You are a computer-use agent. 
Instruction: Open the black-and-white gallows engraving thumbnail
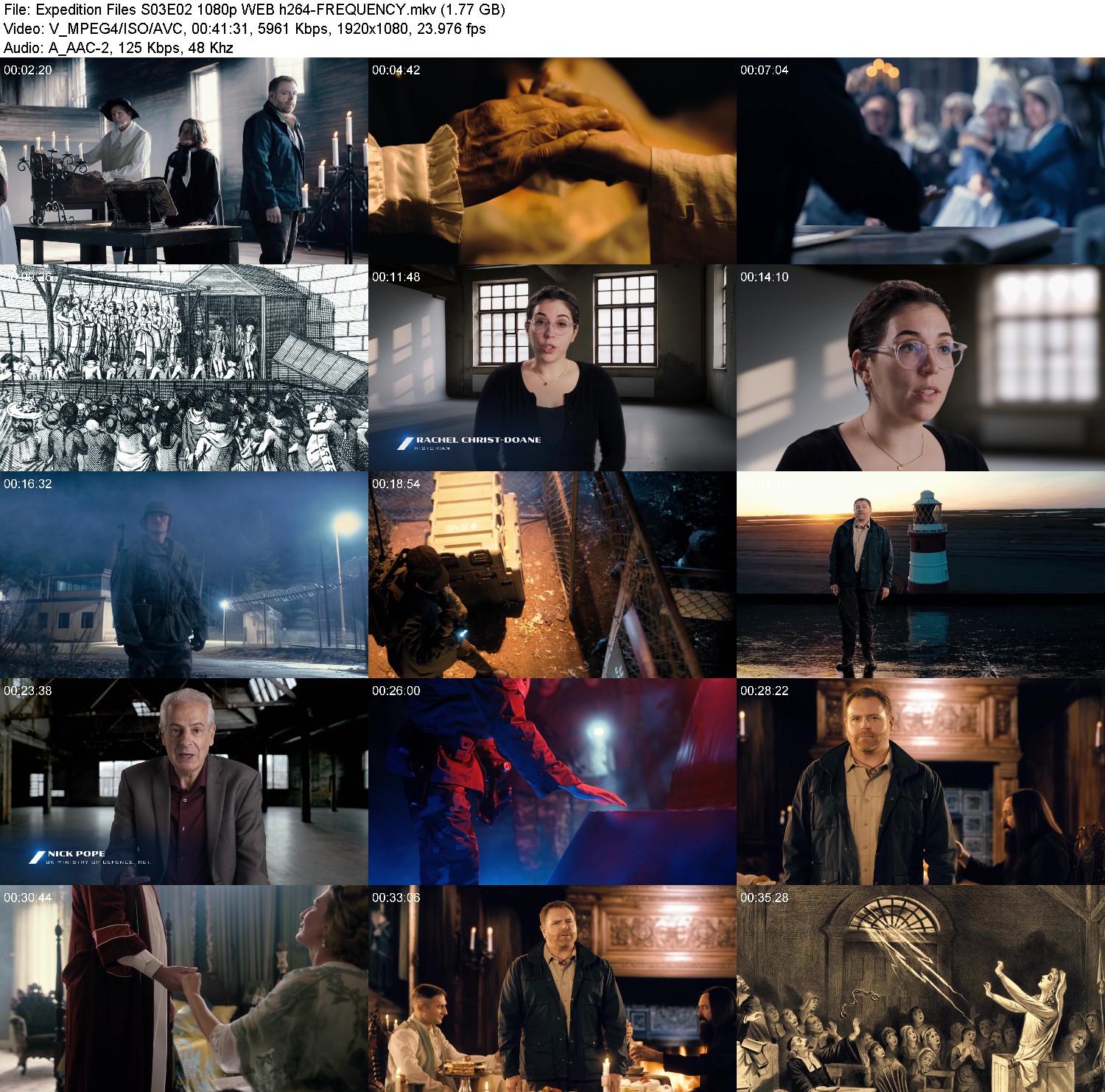[x=184, y=368]
